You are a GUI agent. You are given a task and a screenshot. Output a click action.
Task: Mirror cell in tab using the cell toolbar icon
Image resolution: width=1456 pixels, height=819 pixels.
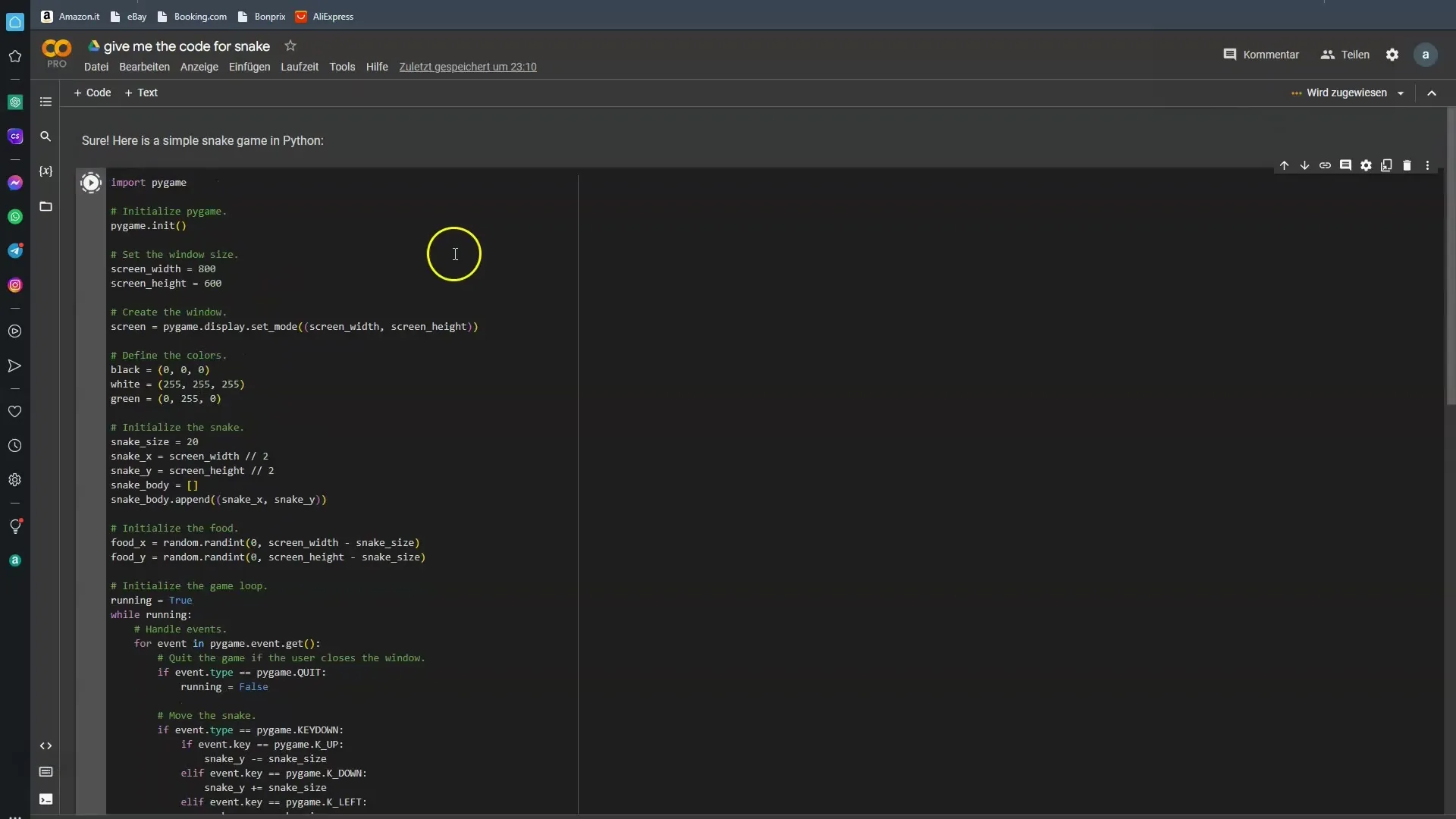[1386, 165]
